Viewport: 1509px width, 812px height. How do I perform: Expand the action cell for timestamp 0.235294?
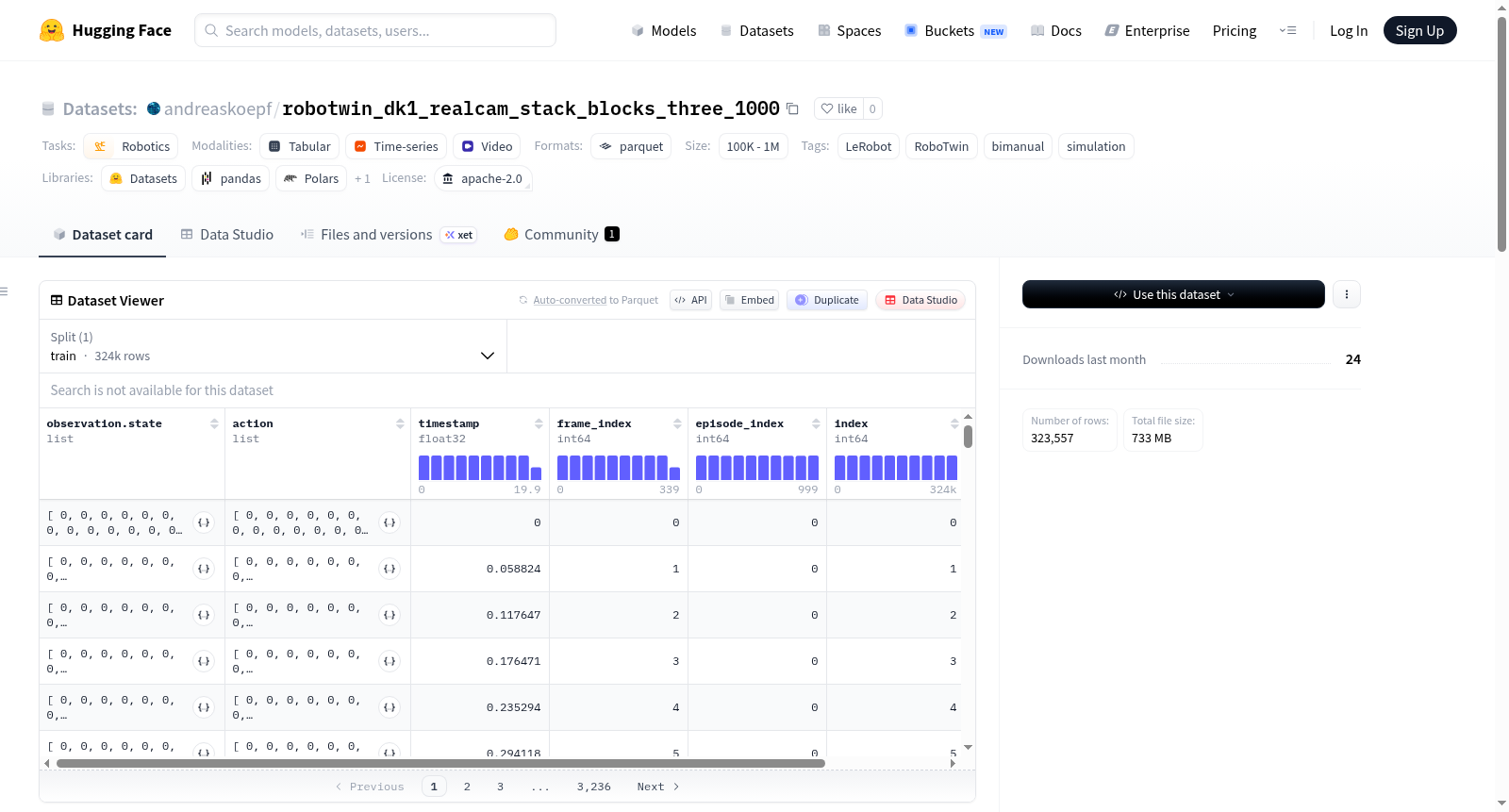(390, 707)
